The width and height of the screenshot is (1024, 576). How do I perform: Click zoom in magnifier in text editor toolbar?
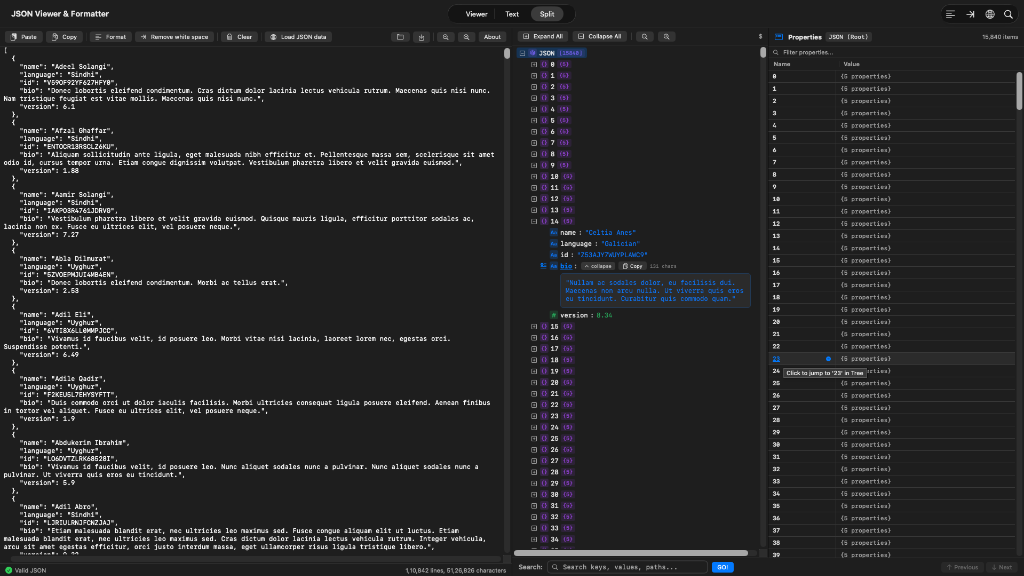click(466, 37)
